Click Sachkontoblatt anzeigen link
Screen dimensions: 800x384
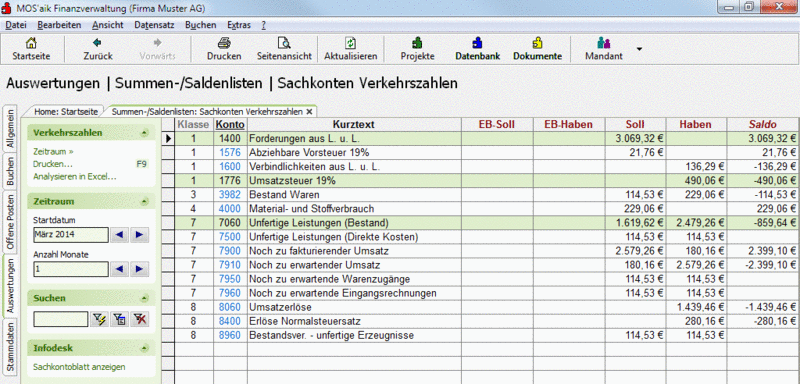tap(79, 367)
